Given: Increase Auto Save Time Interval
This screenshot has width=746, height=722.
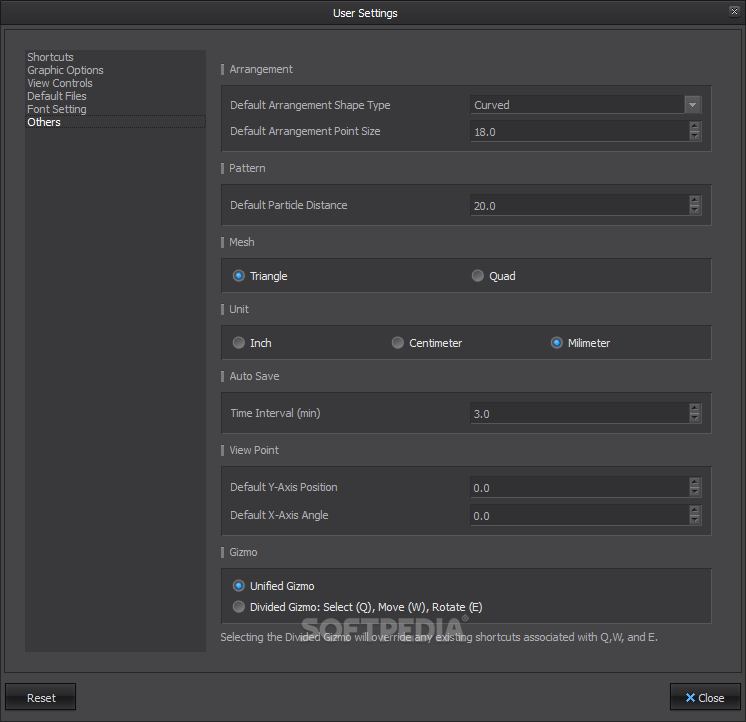Looking at the screenshot, I should [x=695, y=409].
